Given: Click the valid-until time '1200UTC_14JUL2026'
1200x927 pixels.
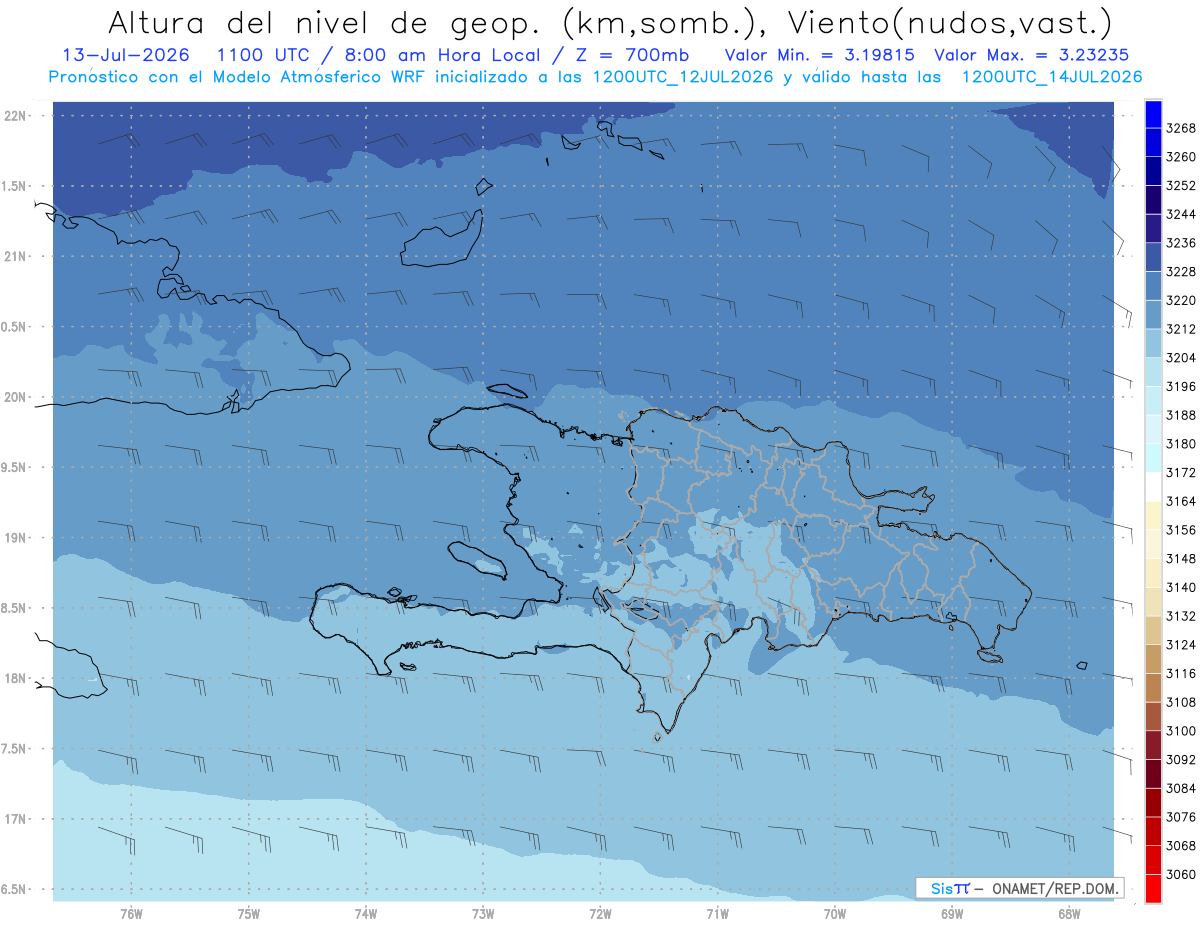Looking at the screenshot, I should pos(1052,76).
